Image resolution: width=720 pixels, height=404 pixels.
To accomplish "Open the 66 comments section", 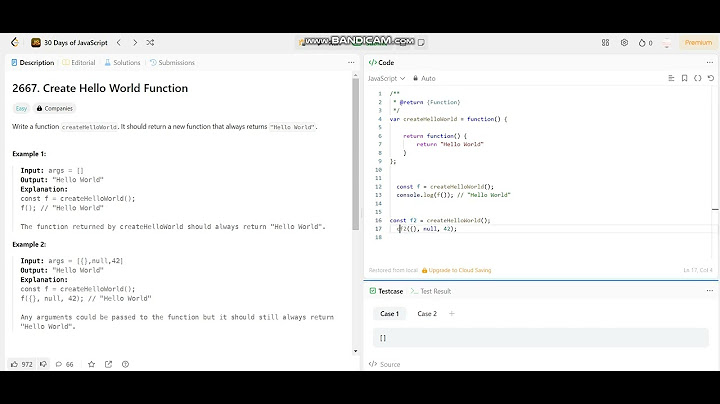I will point(65,364).
